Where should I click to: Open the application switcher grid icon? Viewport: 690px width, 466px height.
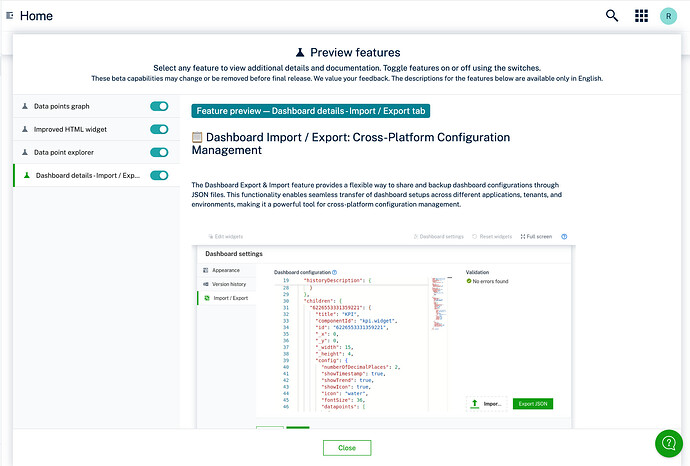click(641, 16)
